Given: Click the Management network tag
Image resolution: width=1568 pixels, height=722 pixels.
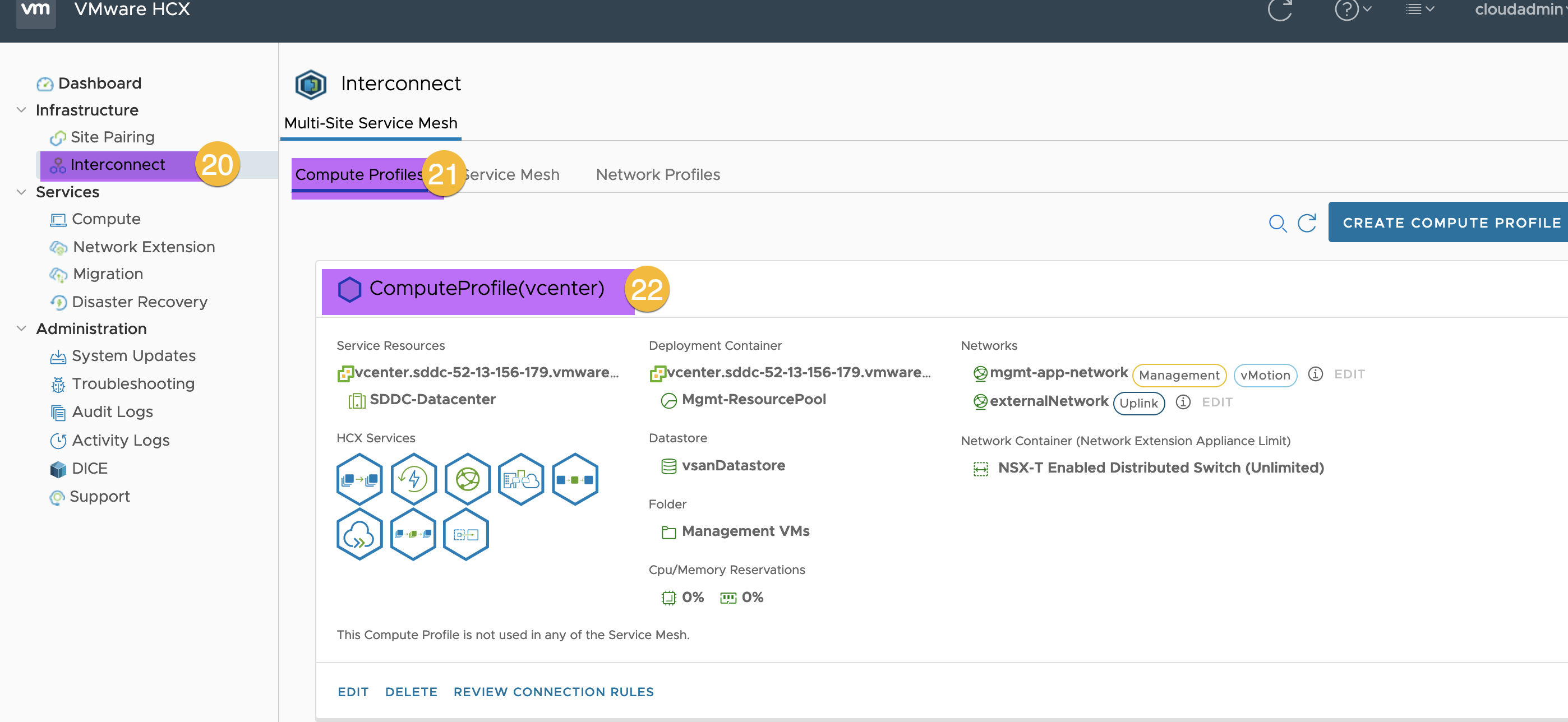Looking at the screenshot, I should [1179, 375].
